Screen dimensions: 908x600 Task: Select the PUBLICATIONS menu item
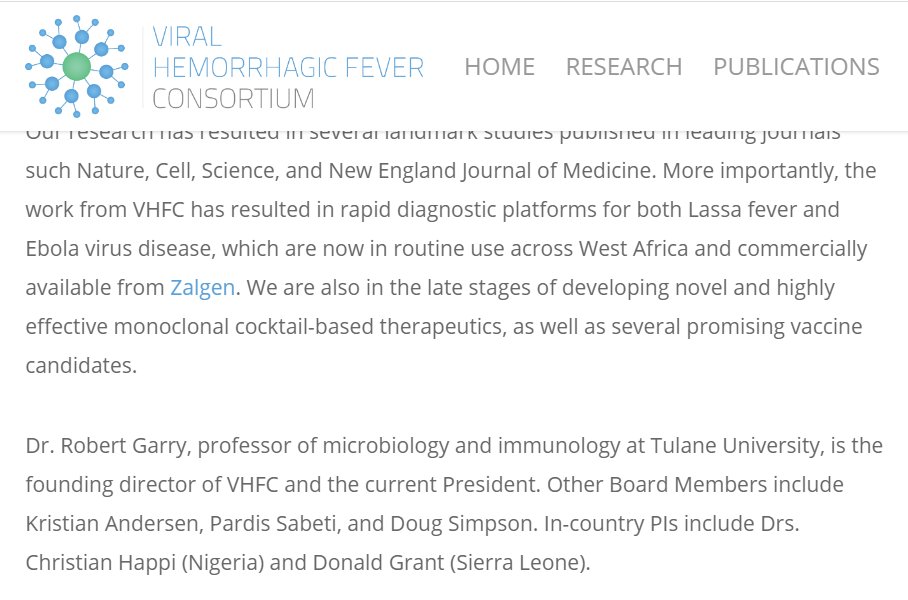(x=796, y=67)
